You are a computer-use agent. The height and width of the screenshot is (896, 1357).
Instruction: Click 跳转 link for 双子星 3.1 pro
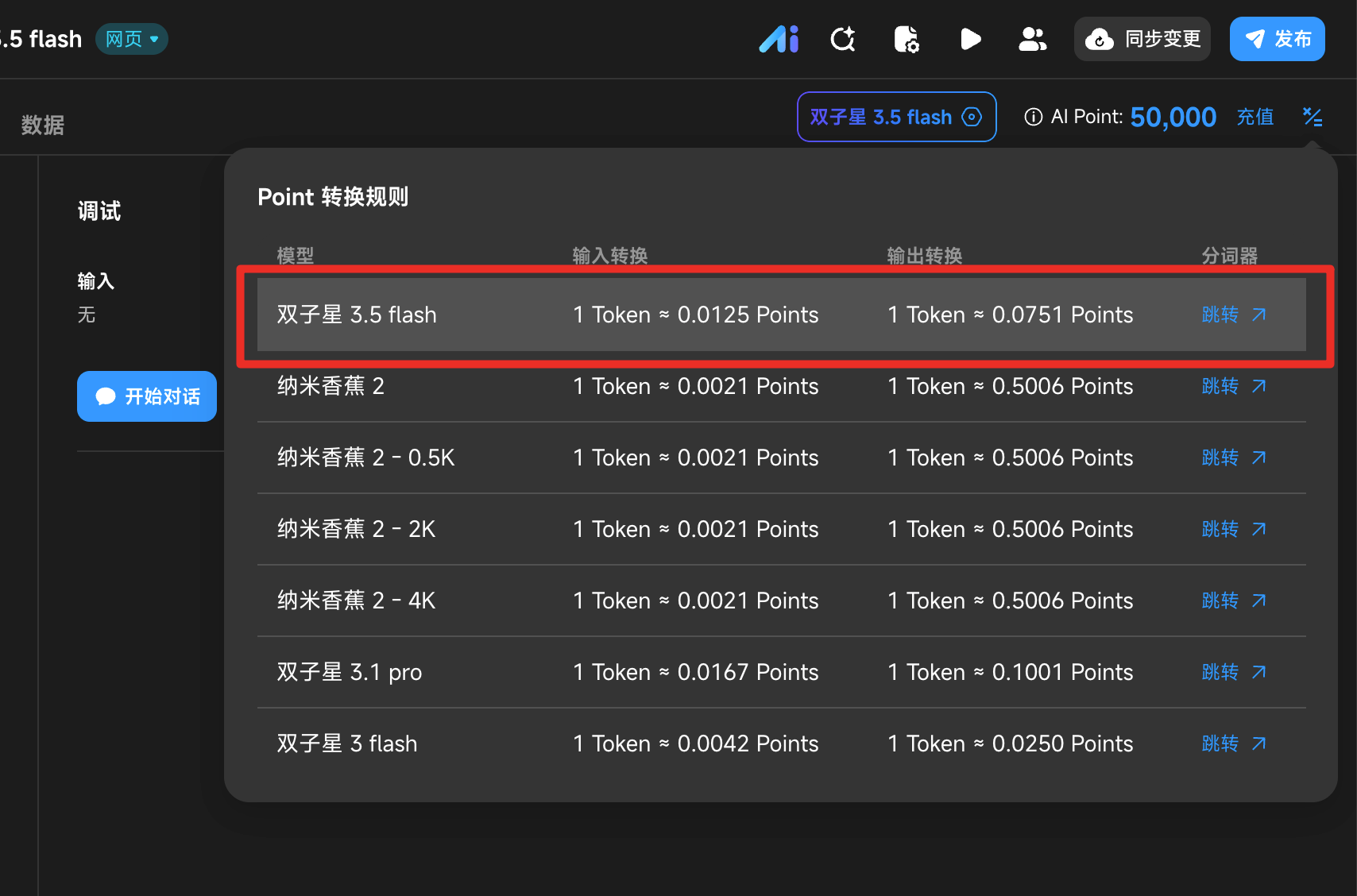[x=1234, y=672]
